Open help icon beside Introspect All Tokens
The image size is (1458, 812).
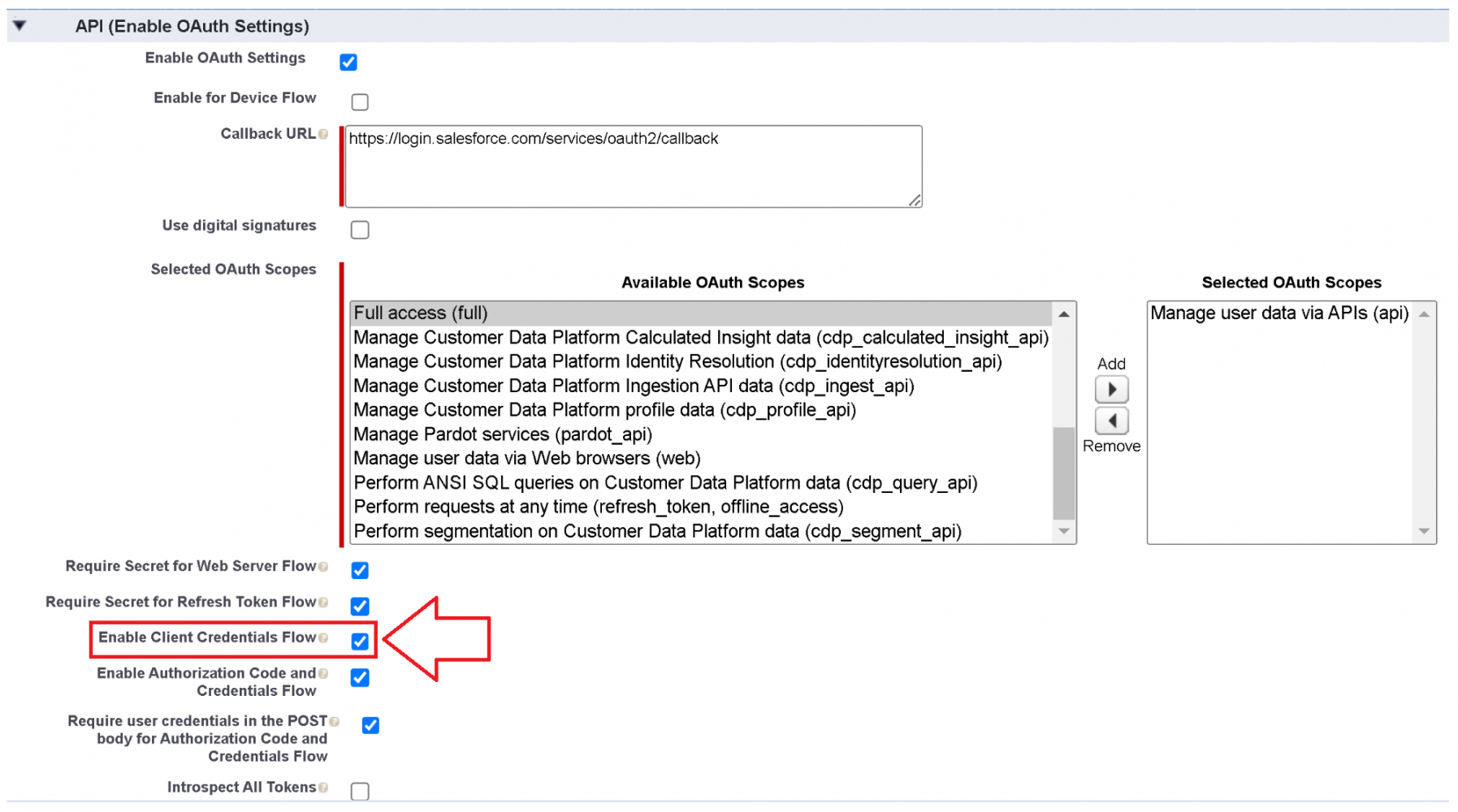323,788
